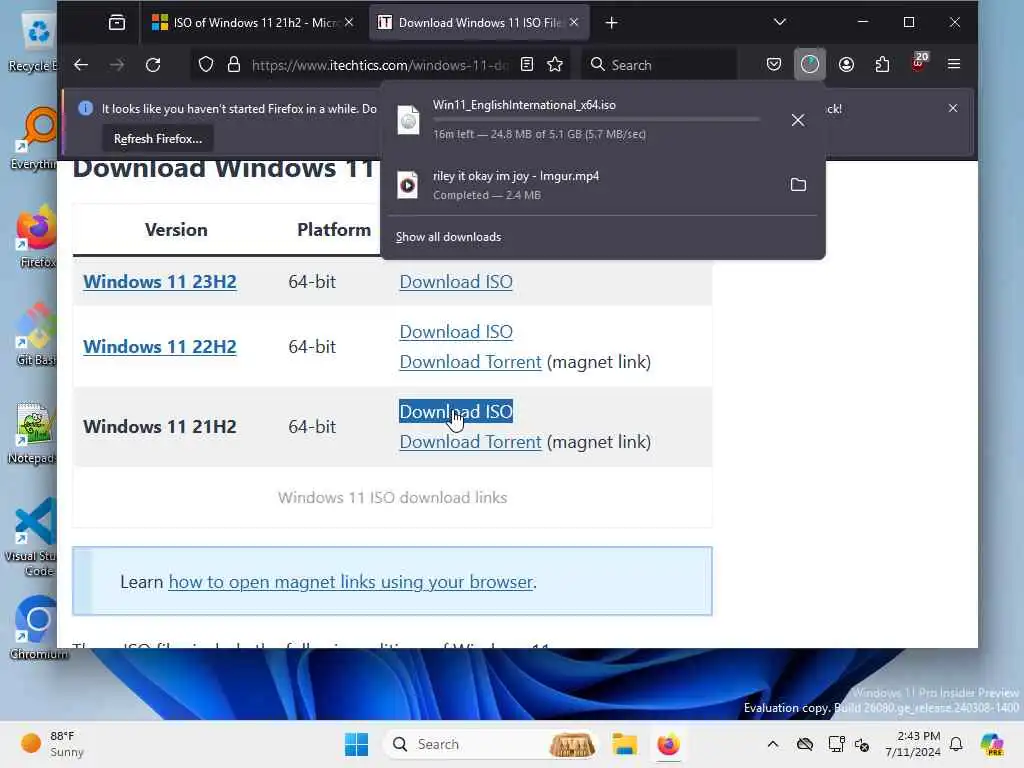Screen dimensions: 1024x768
Task: Open File Explorer from the taskbar
Action: (624, 744)
